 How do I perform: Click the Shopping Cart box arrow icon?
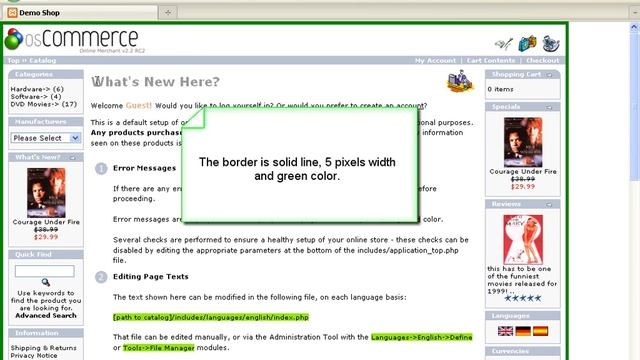(549, 75)
